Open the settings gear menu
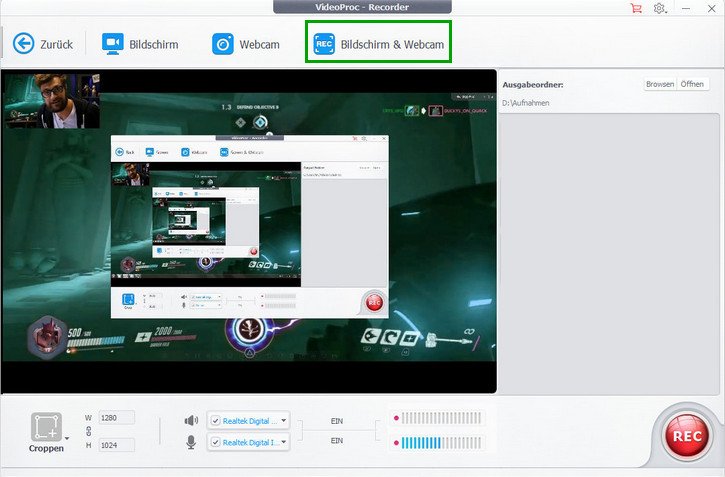Image resolution: width=725 pixels, height=477 pixels. 660,8
